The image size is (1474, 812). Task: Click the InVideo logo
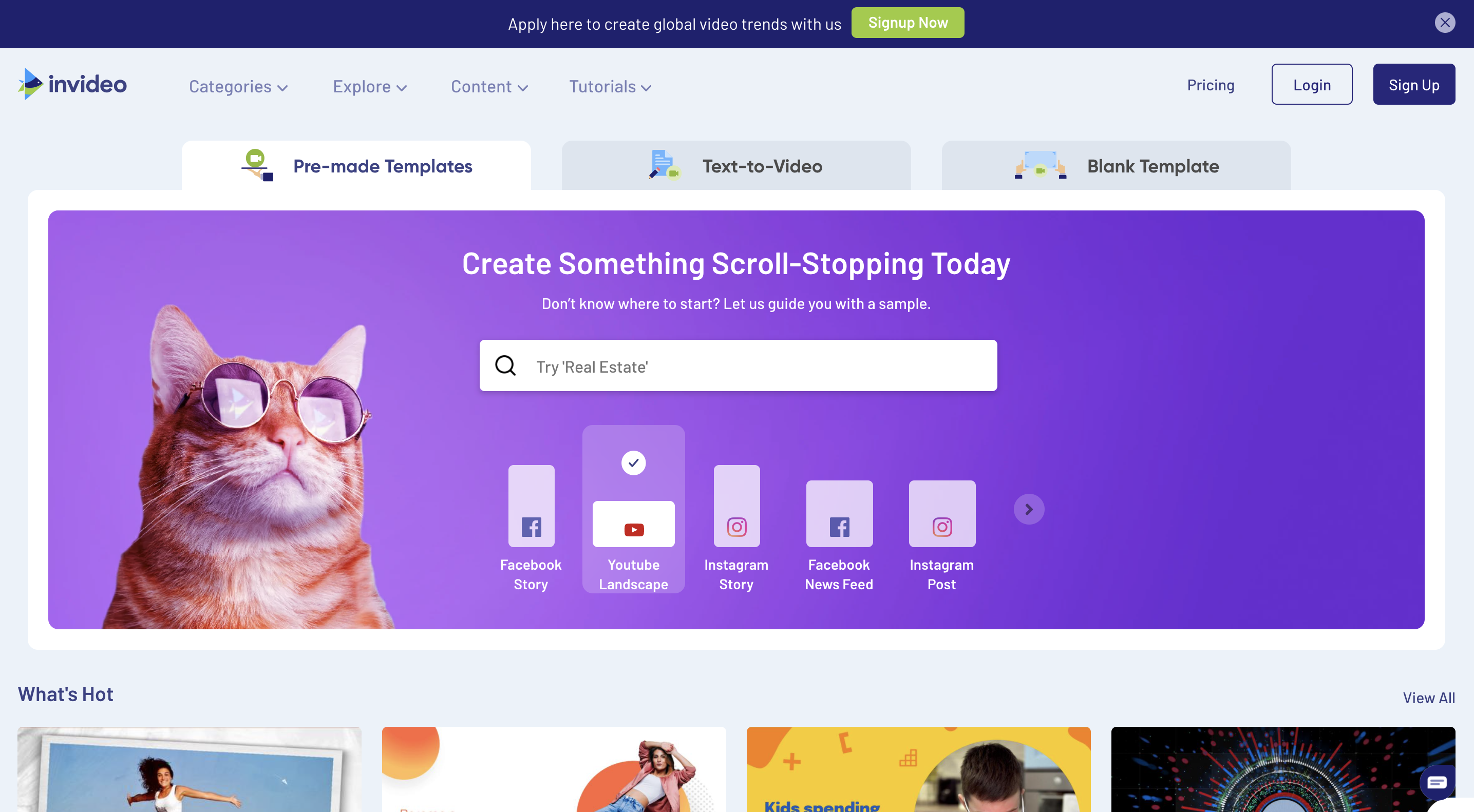(x=72, y=84)
